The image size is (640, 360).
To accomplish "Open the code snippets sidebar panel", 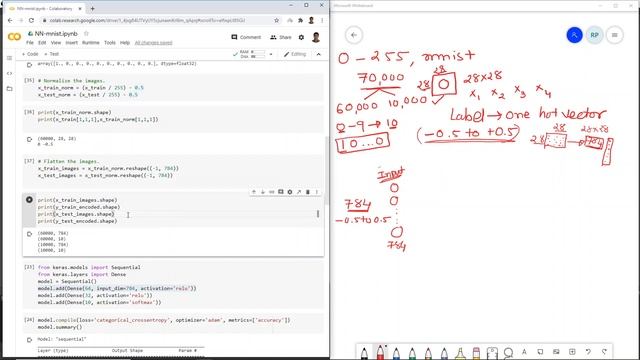I will [9, 73].
